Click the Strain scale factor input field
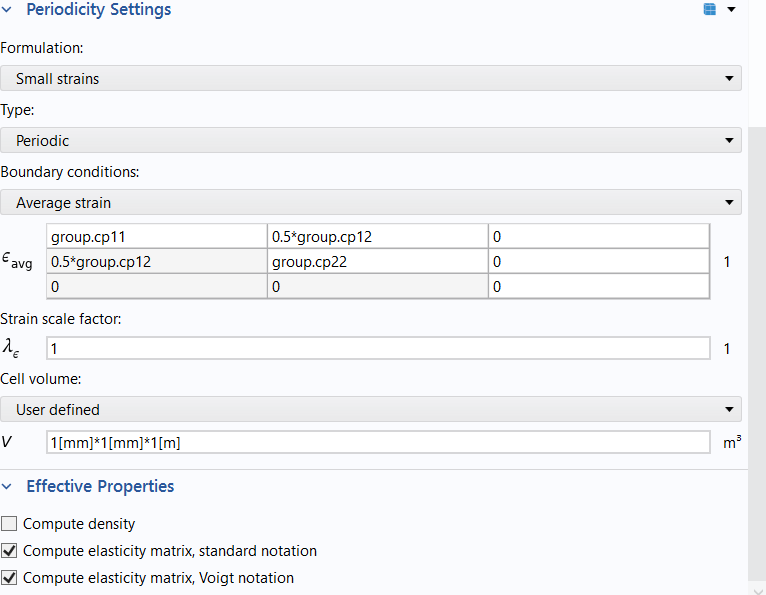The width and height of the screenshot is (766, 595). 378,349
